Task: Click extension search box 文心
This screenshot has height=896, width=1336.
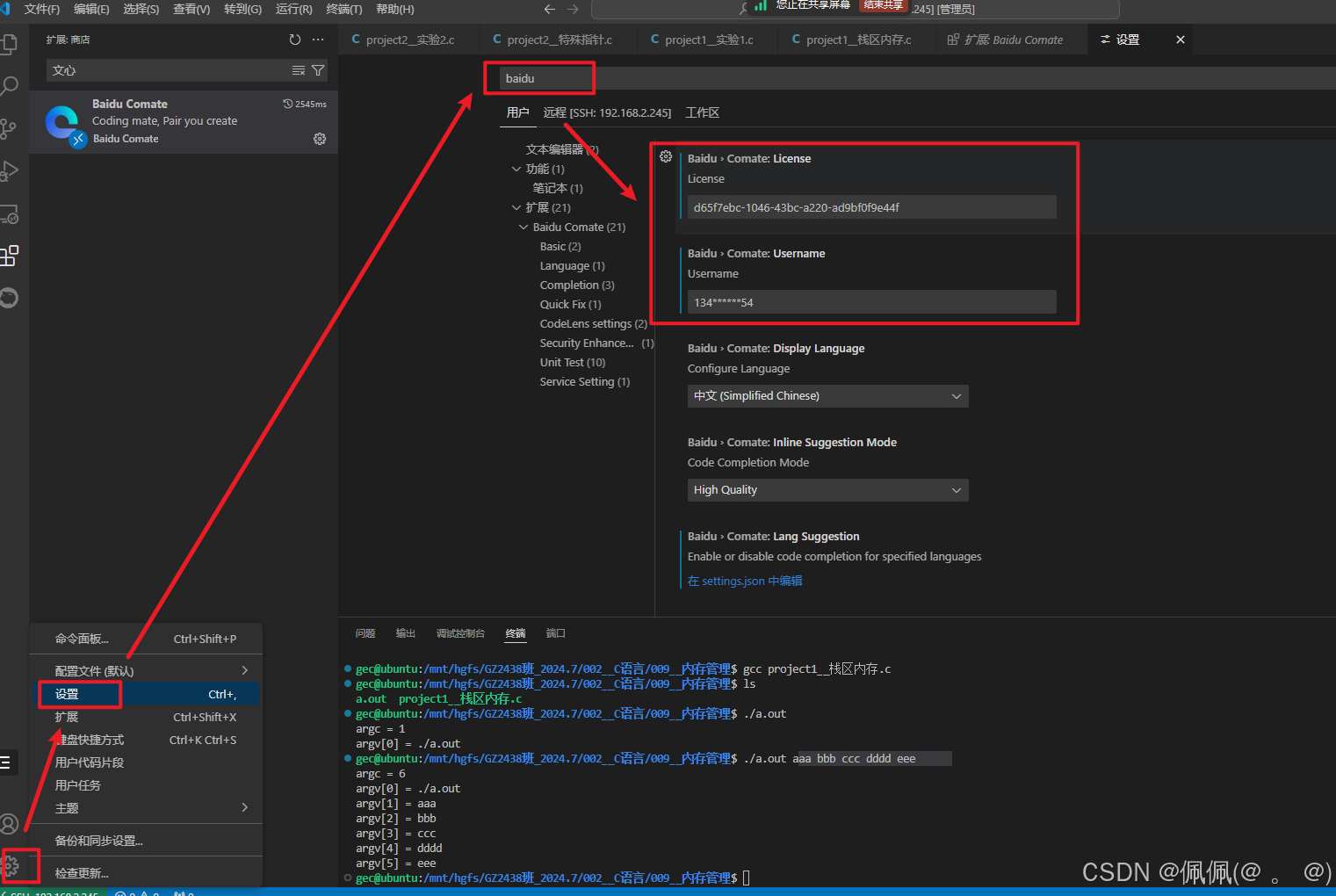Action: click(167, 70)
